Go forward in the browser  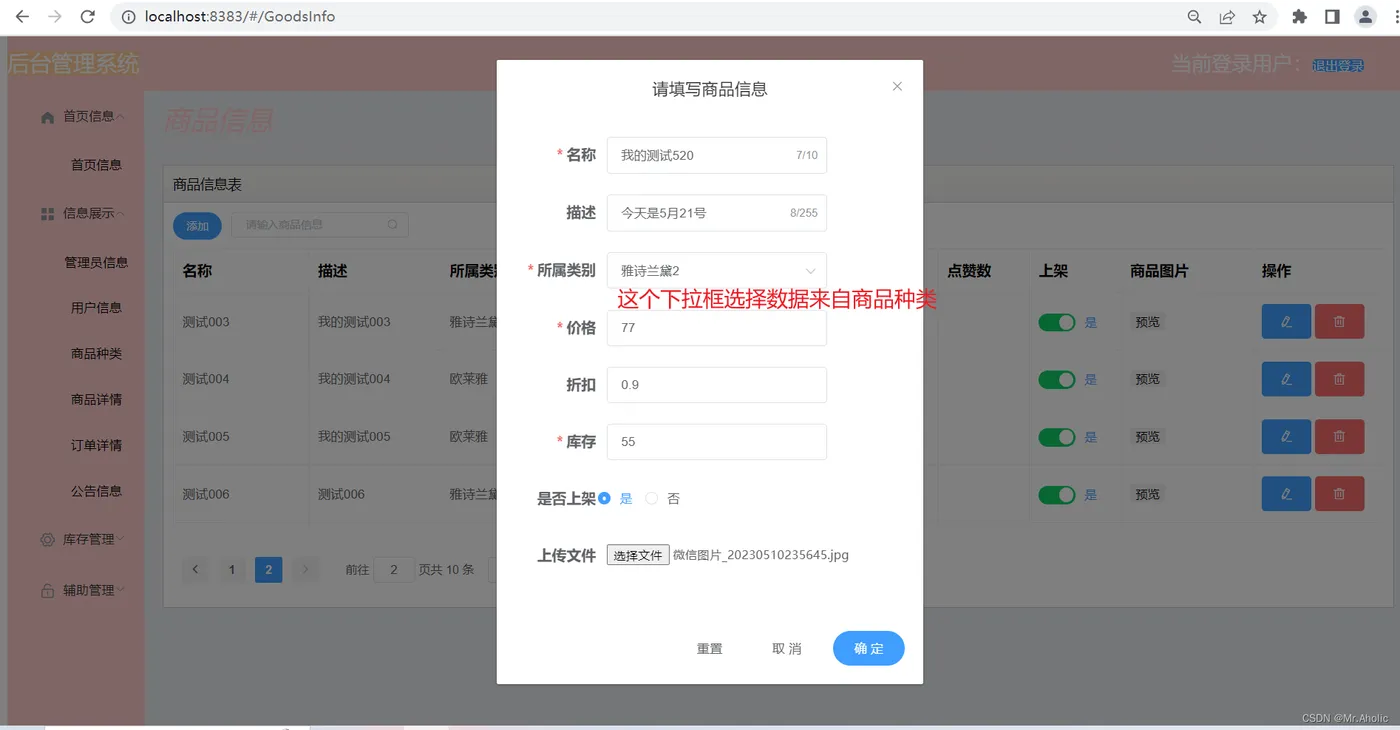coord(55,17)
